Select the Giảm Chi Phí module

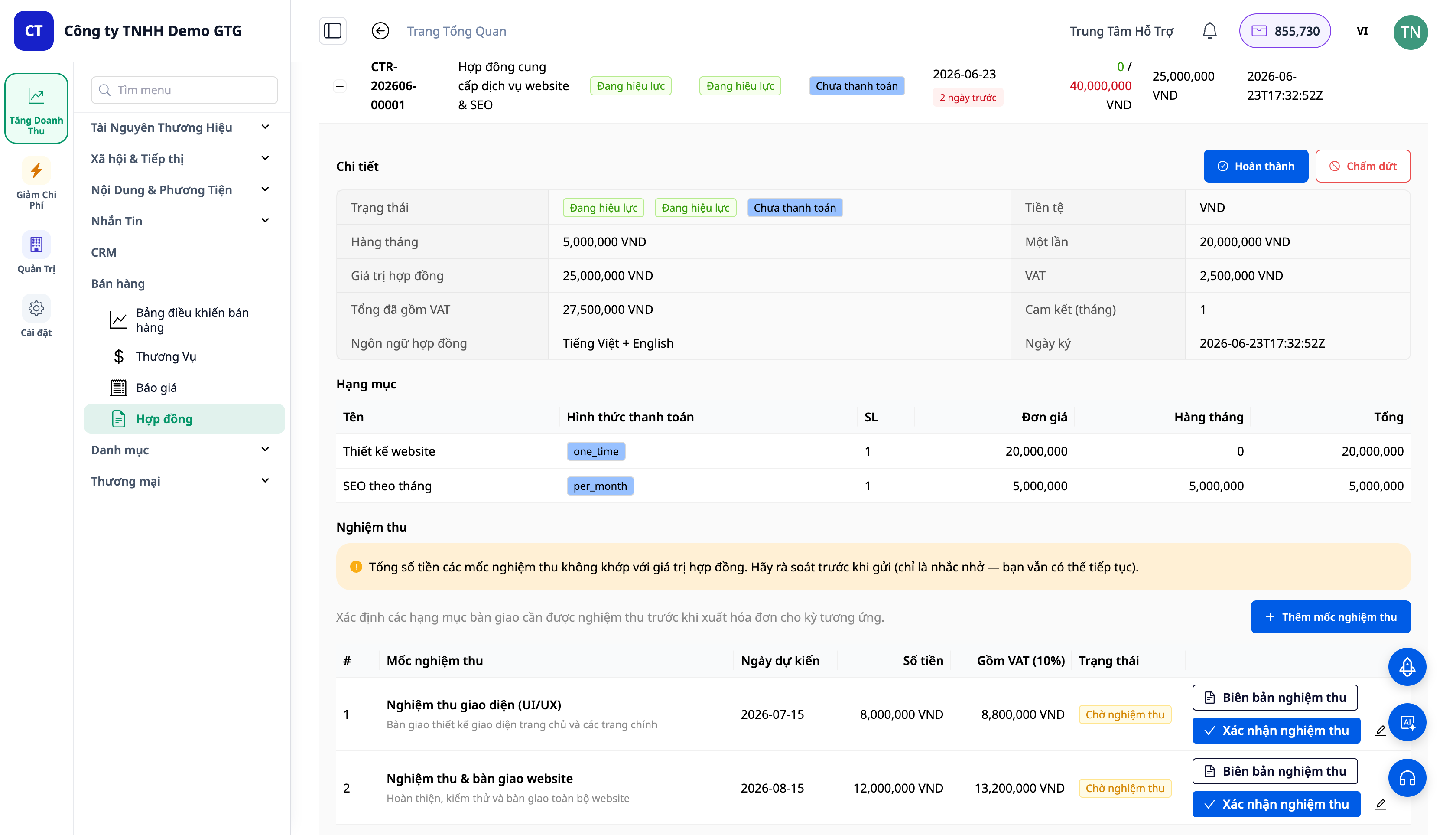pyautogui.click(x=36, y=183)
